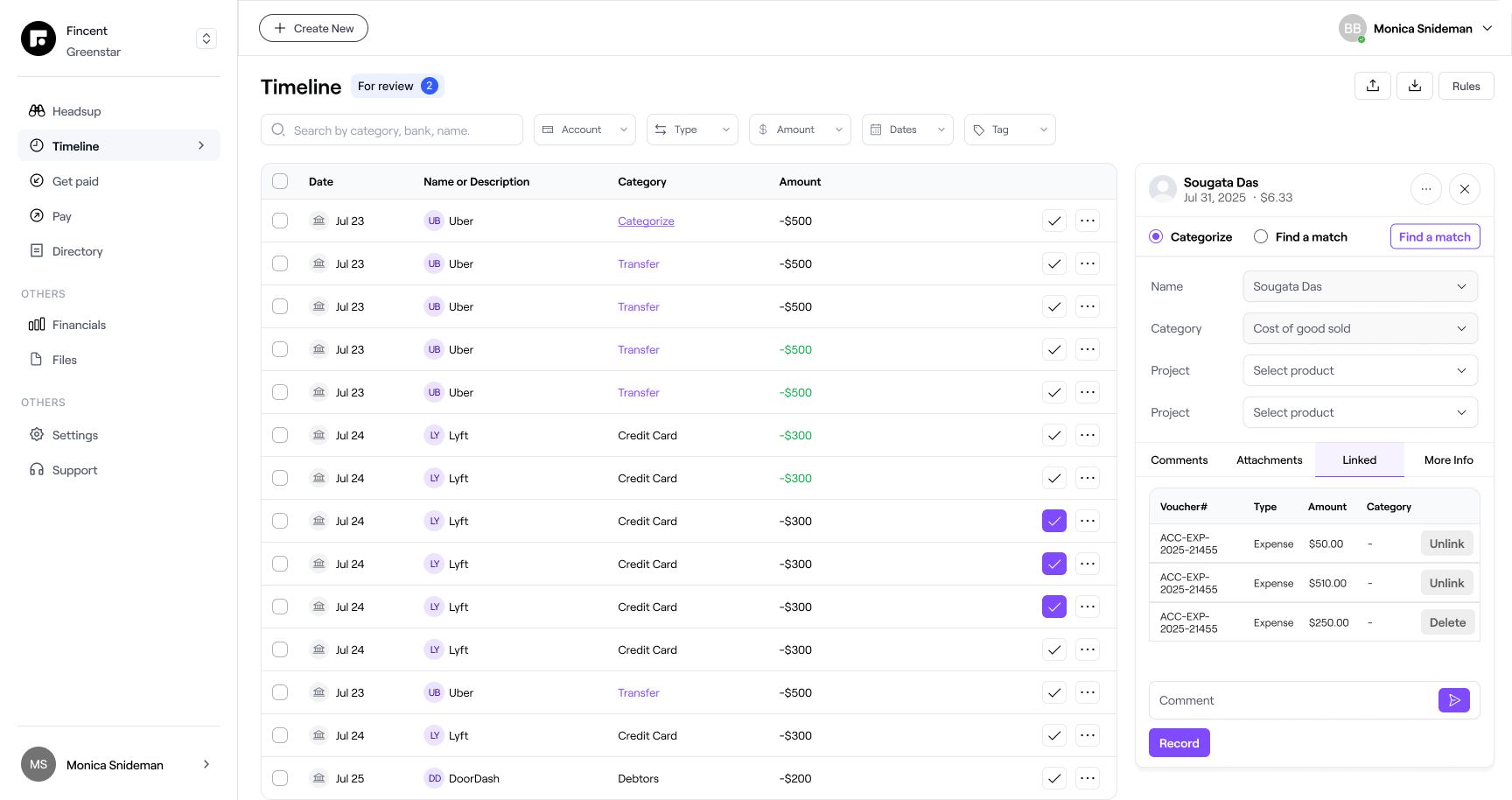The height and width of the screenshot is (800, 1512).
Task: Switch the Fincent Greenstar workspace selector
Action: (206, 39)
